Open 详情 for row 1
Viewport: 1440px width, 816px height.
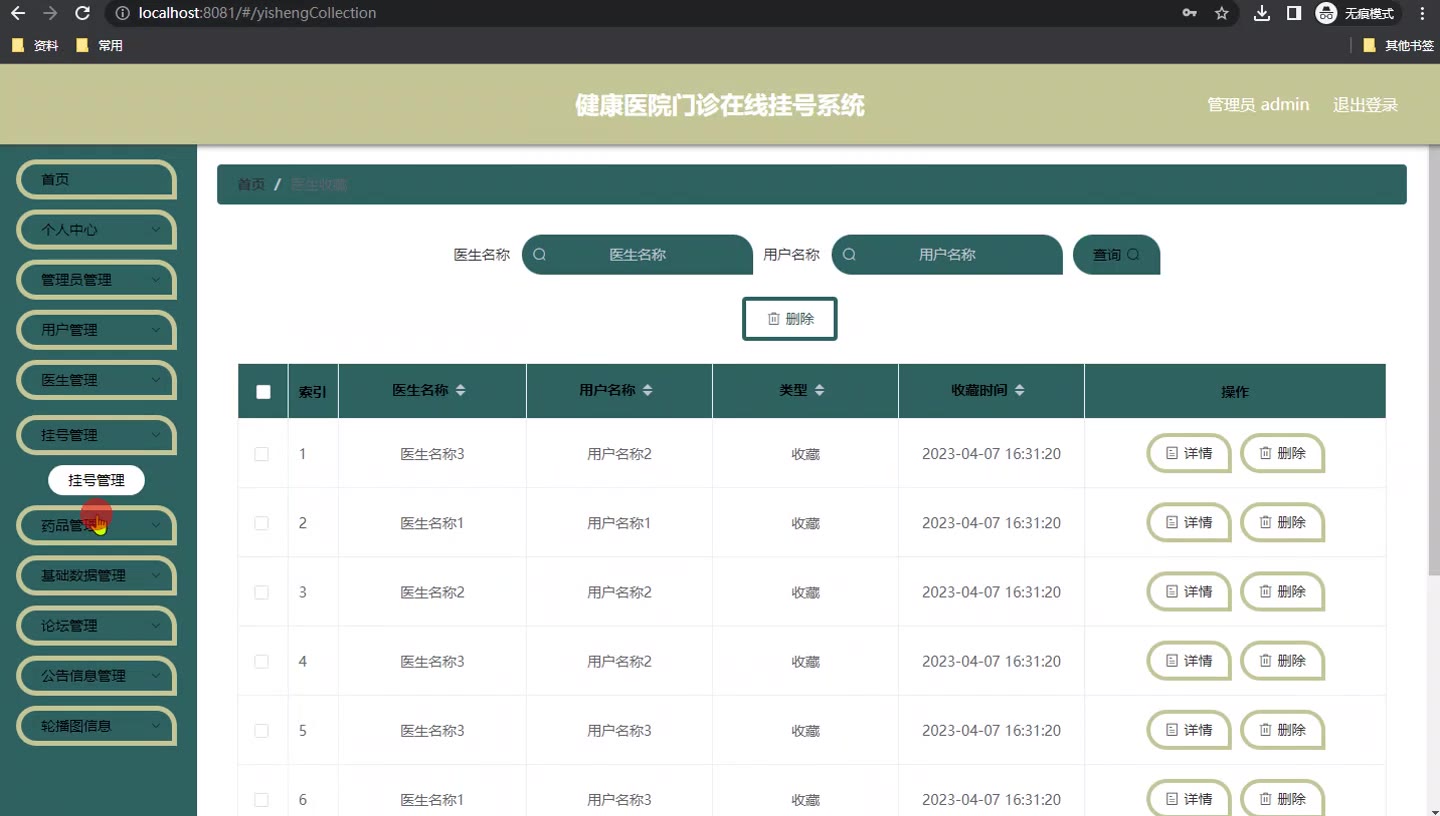point(1189,454)
